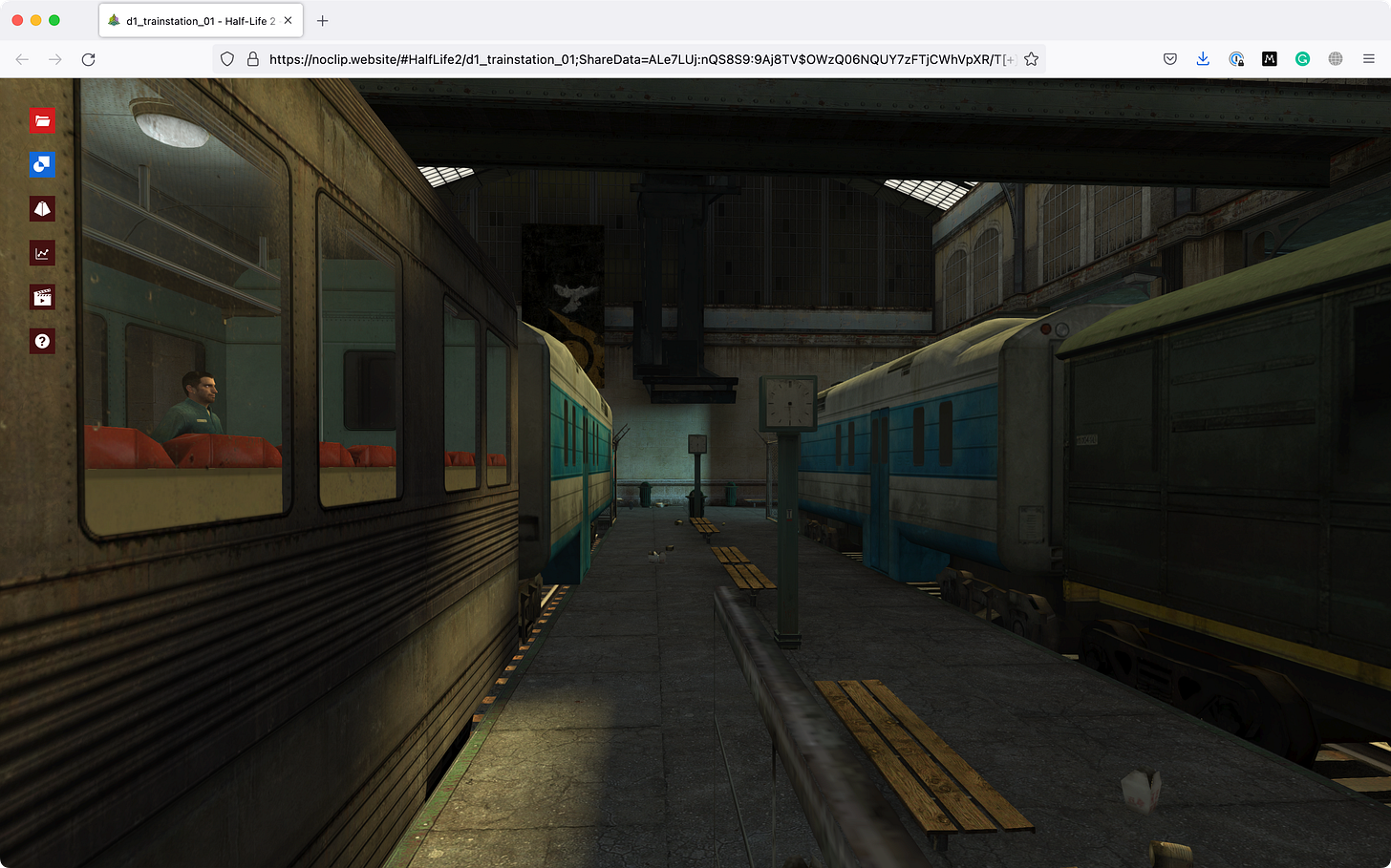The image size is (1391, 868).
Task: Click the black M extension icon
Action: (x=1270, y=59)
